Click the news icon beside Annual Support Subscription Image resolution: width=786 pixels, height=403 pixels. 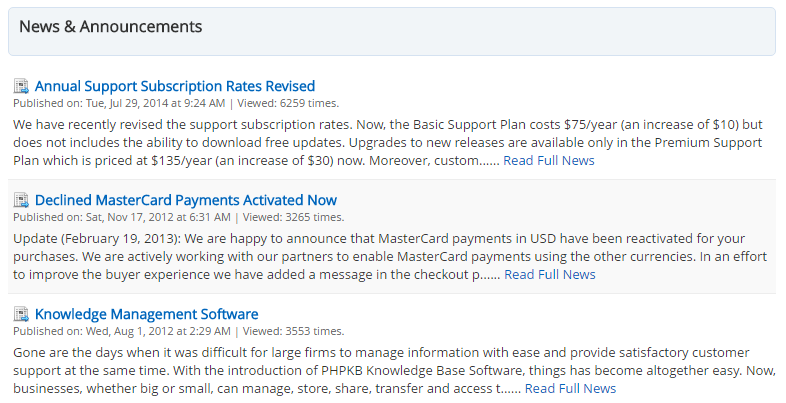(21, 86)
